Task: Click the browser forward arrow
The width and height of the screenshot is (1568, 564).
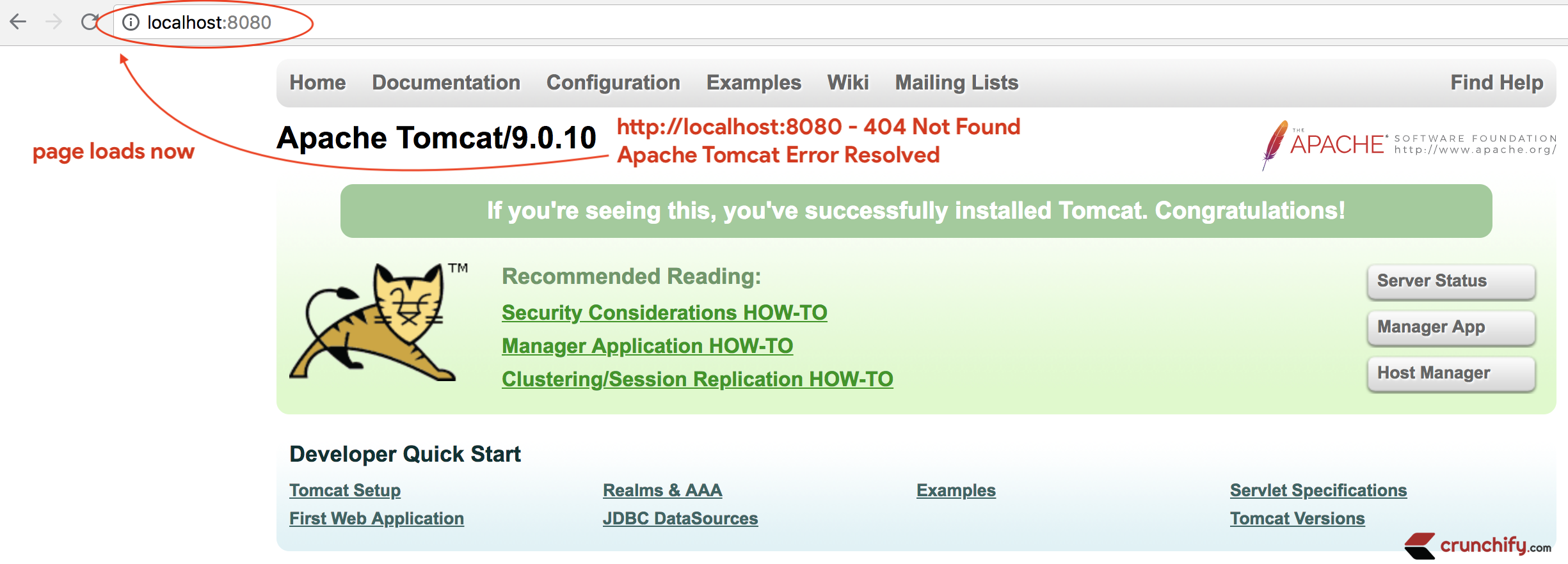Action: [54, 22]
